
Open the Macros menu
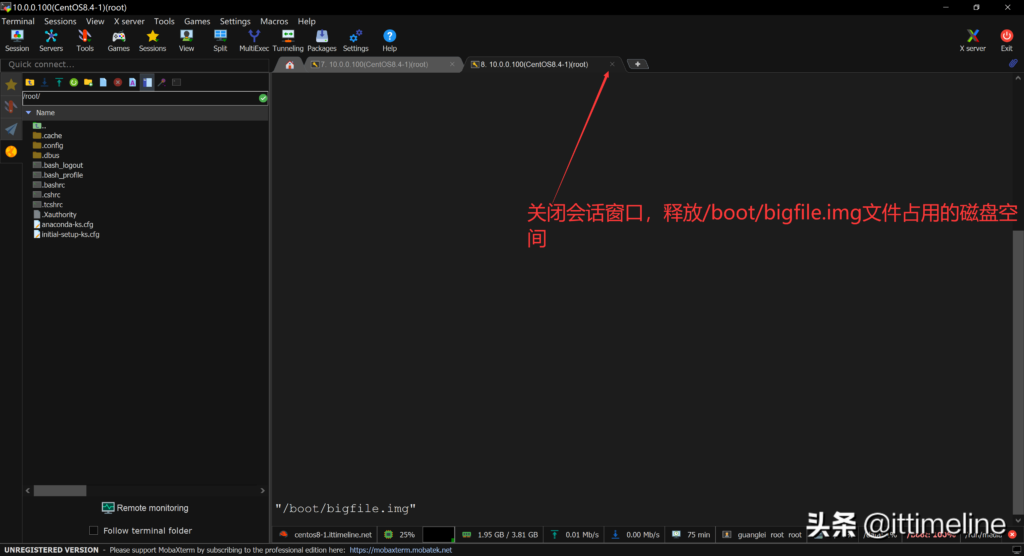274,21
